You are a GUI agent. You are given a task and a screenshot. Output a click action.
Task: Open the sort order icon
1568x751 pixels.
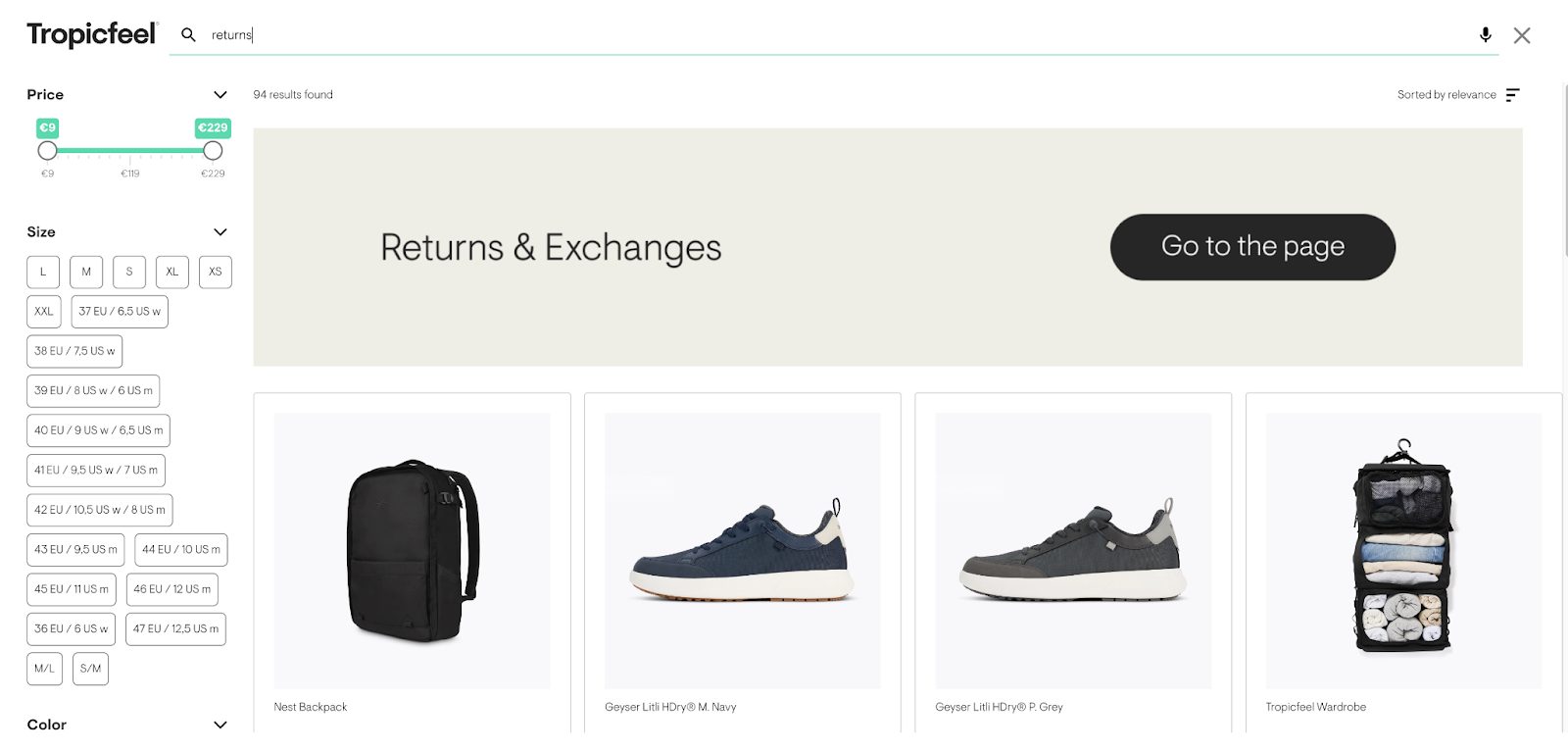(1513, 95)
